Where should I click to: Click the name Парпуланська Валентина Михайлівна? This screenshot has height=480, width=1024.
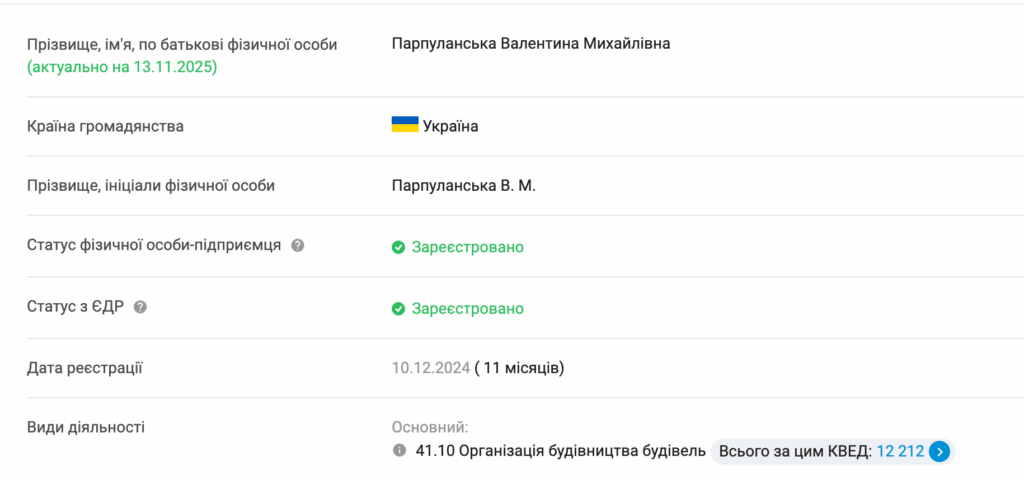531,44
